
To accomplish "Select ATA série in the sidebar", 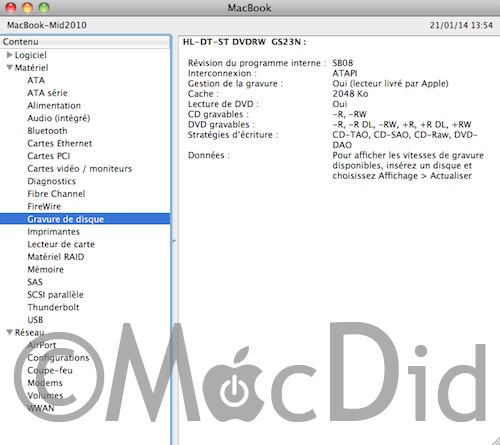I will pyautogui.click(x=47, y=93).
